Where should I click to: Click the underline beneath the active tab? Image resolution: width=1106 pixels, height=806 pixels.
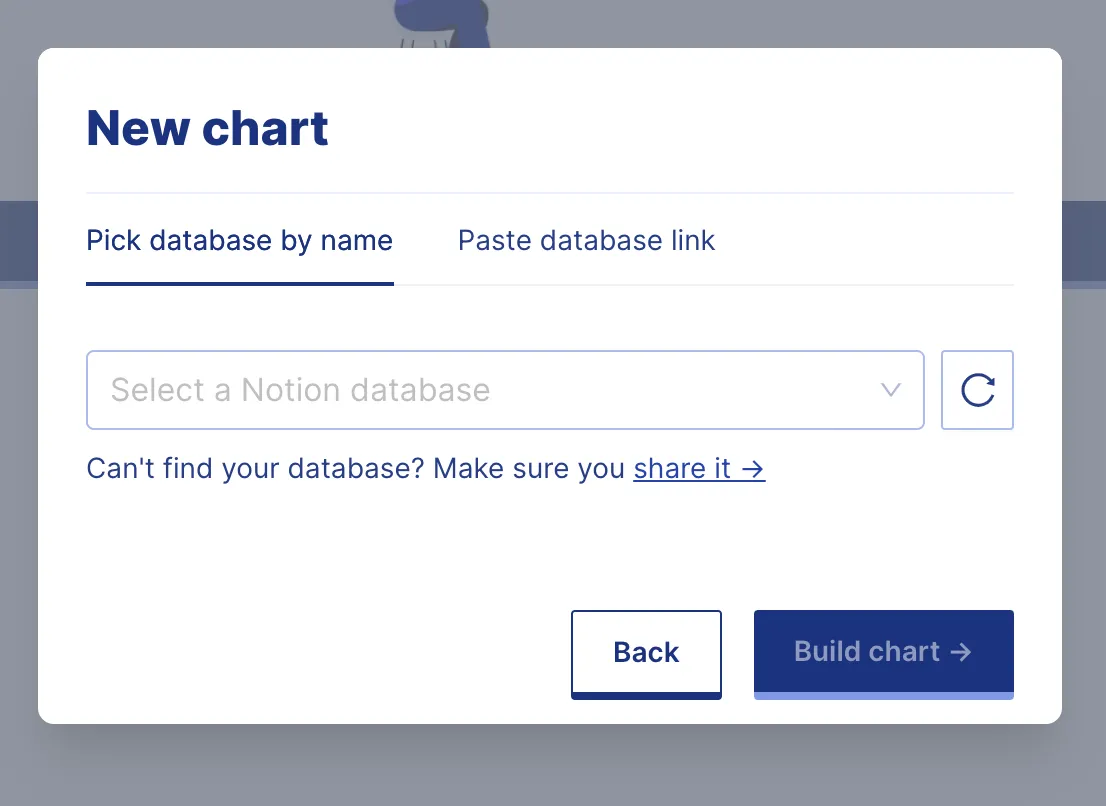[239, 283]
